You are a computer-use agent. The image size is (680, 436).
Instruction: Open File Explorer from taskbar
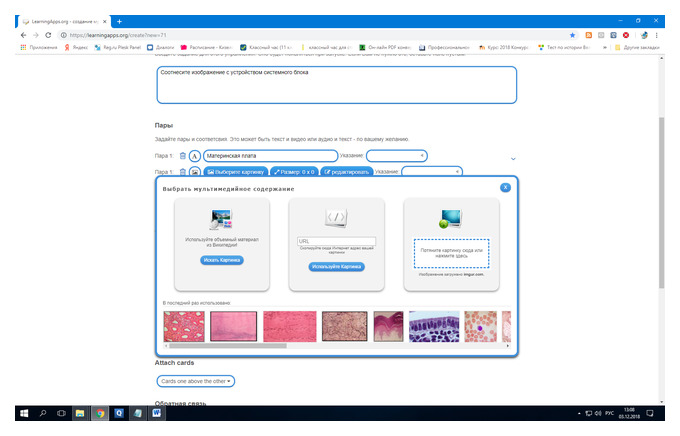(80, 413)
